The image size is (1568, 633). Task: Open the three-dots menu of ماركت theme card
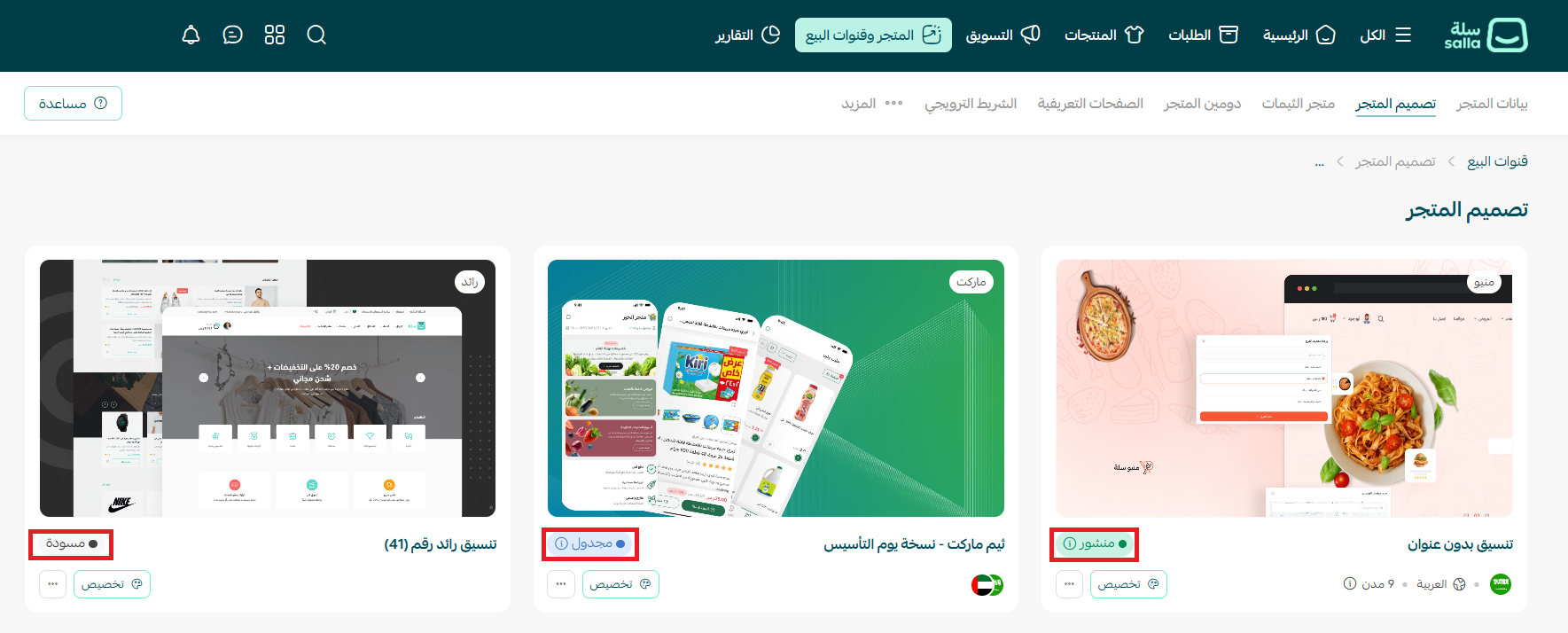point(561,584)
